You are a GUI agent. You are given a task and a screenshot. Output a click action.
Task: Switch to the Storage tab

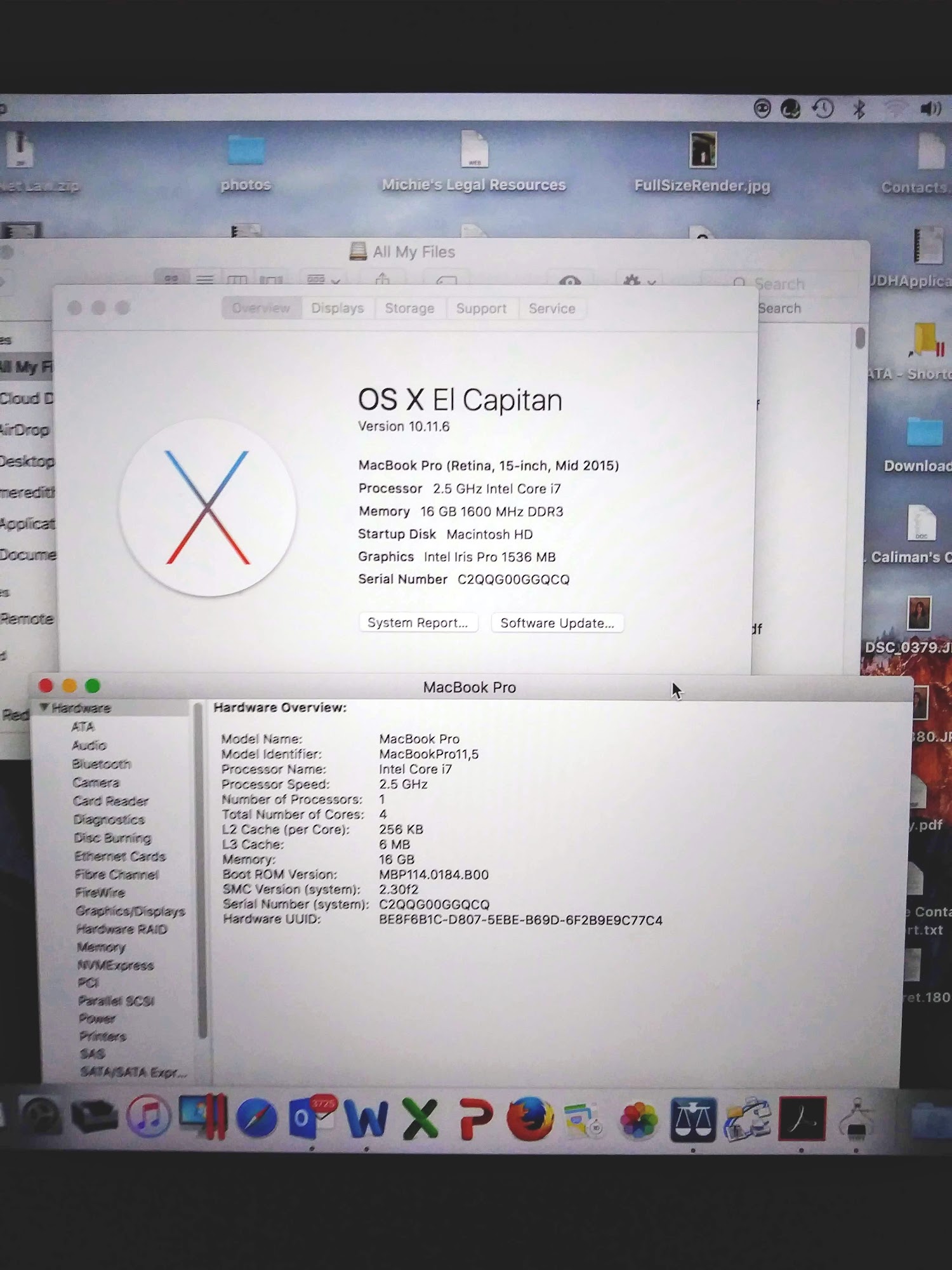409,309
